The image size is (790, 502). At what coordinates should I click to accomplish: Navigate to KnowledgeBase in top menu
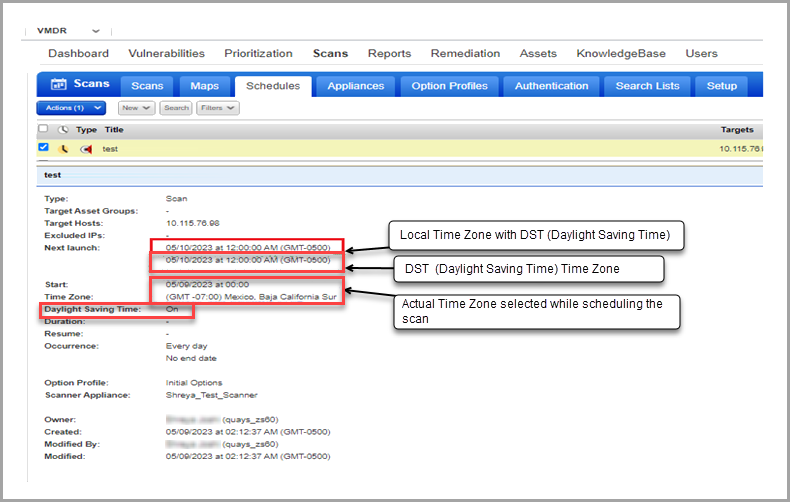point(620,53)
